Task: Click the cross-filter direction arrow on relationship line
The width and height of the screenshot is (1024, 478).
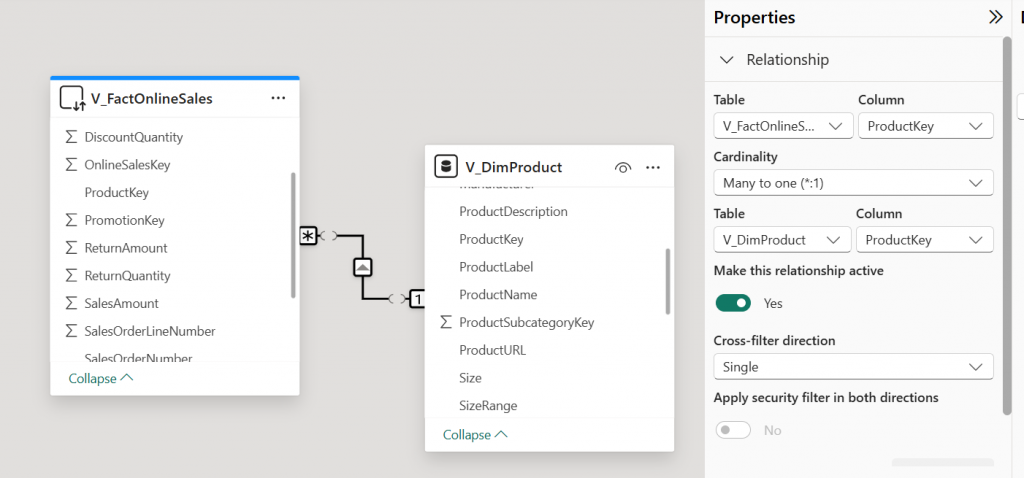Action: pos(363,267)
